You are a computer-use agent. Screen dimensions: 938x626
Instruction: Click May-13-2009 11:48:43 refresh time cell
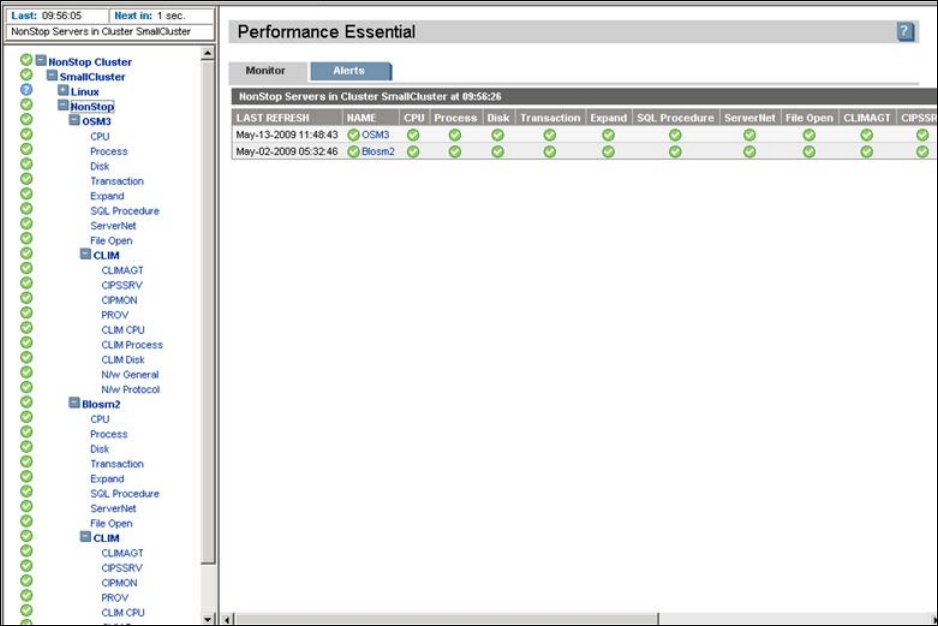(x=287, y=135)
